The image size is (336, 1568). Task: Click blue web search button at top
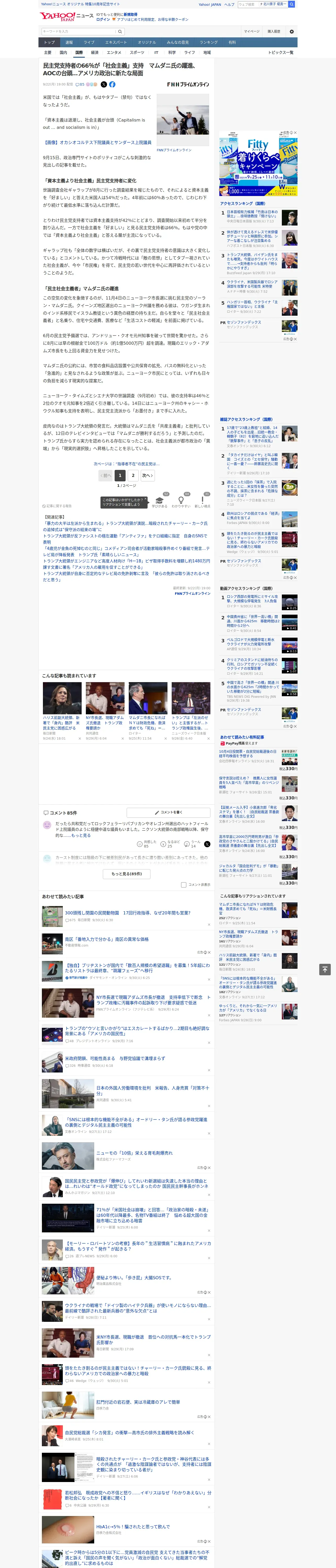click(292, 4)
